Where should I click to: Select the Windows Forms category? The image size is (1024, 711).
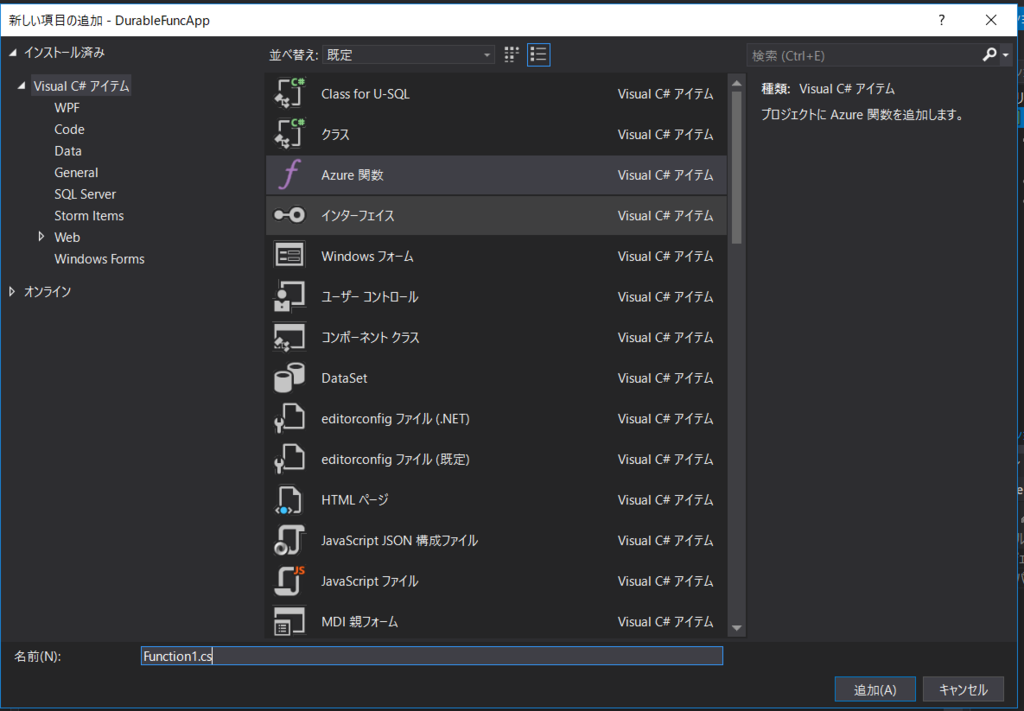point(99,259)
